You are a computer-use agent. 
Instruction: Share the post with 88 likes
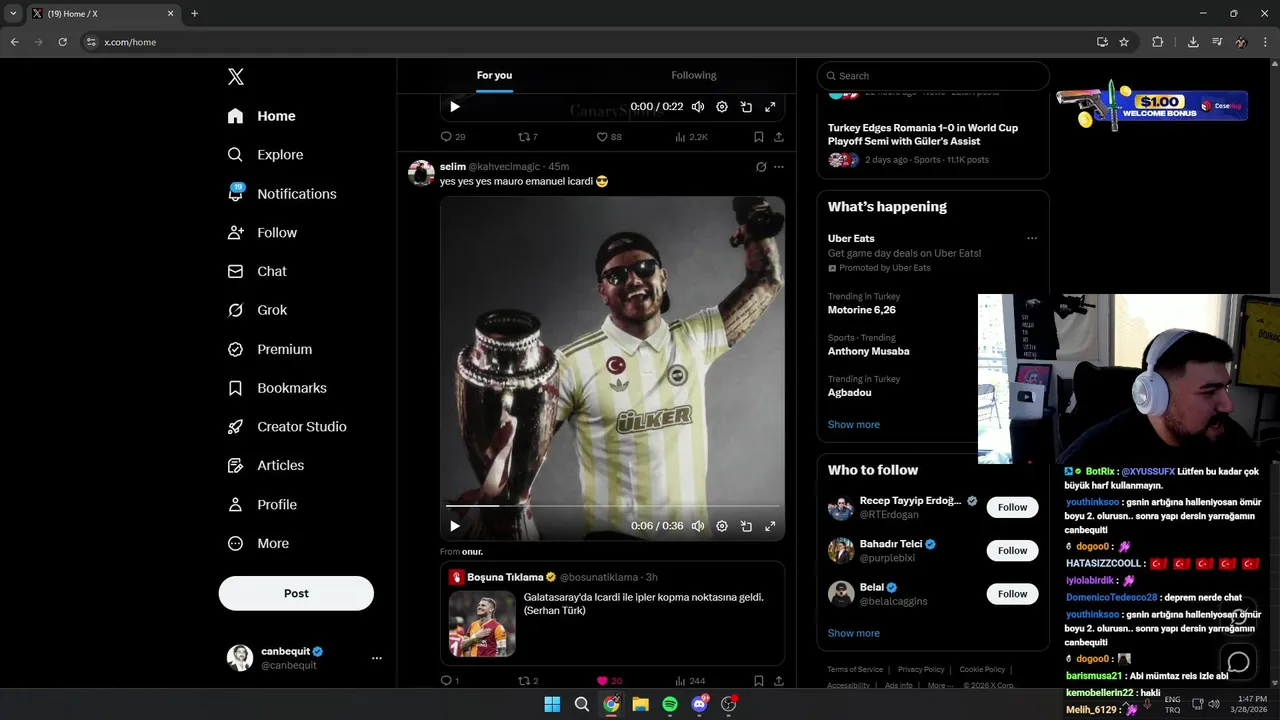(x=779, y=137)
